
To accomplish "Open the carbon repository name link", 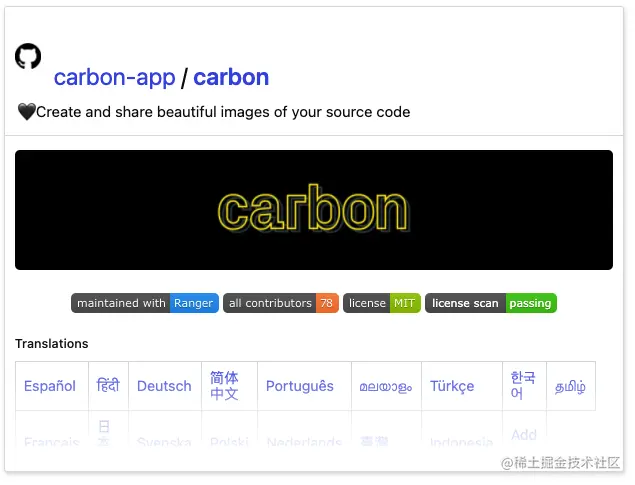I will (x=231, y=77).
